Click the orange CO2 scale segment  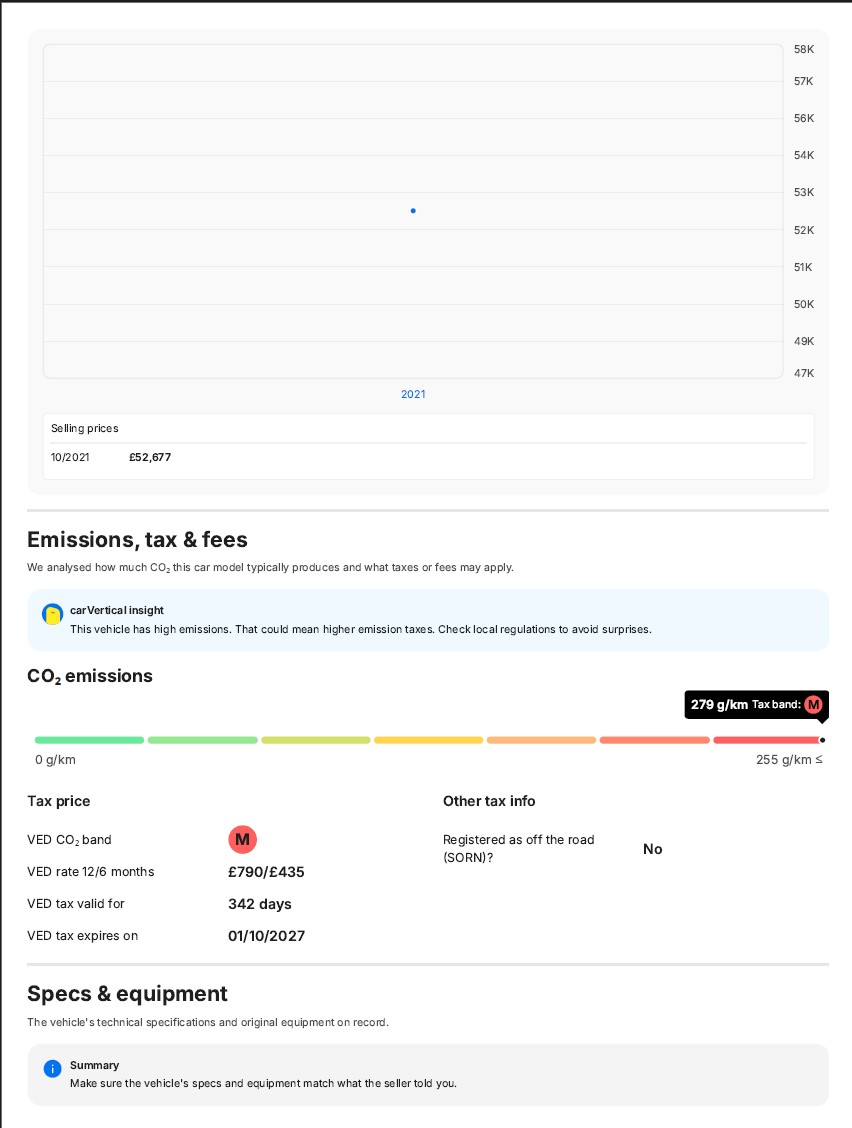click(x=541, y=740)
